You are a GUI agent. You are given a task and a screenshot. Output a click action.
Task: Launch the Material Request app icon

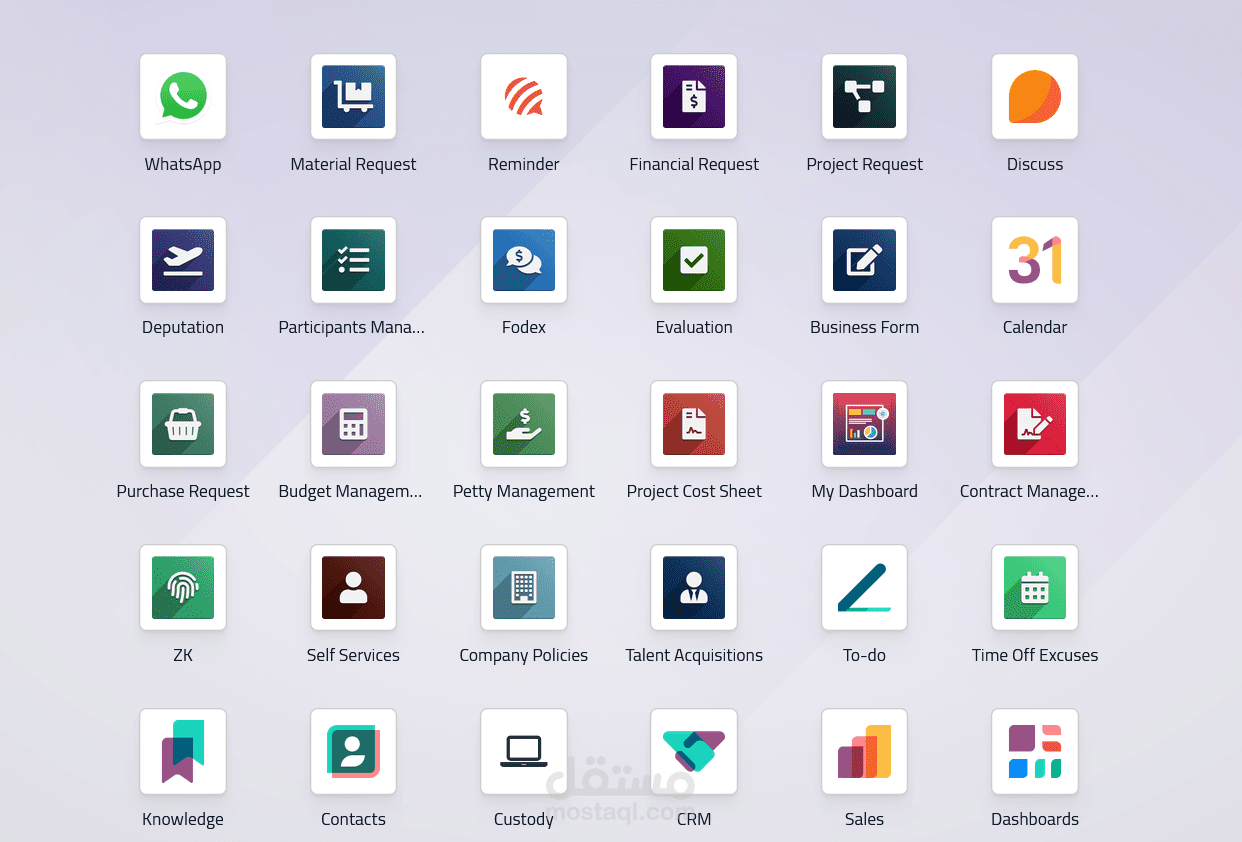pos(353,97)
